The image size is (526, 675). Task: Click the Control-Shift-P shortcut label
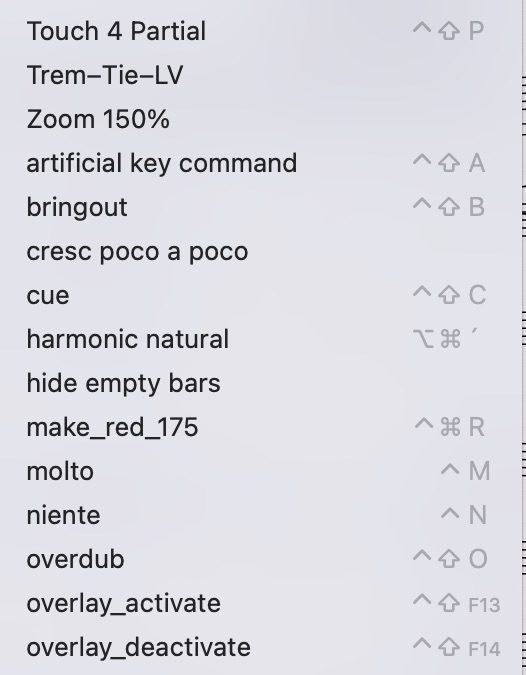coord(449,31)
